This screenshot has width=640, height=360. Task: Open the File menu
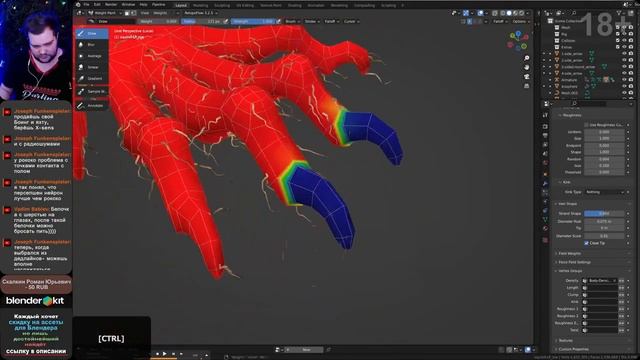click(x=86, y=4)
